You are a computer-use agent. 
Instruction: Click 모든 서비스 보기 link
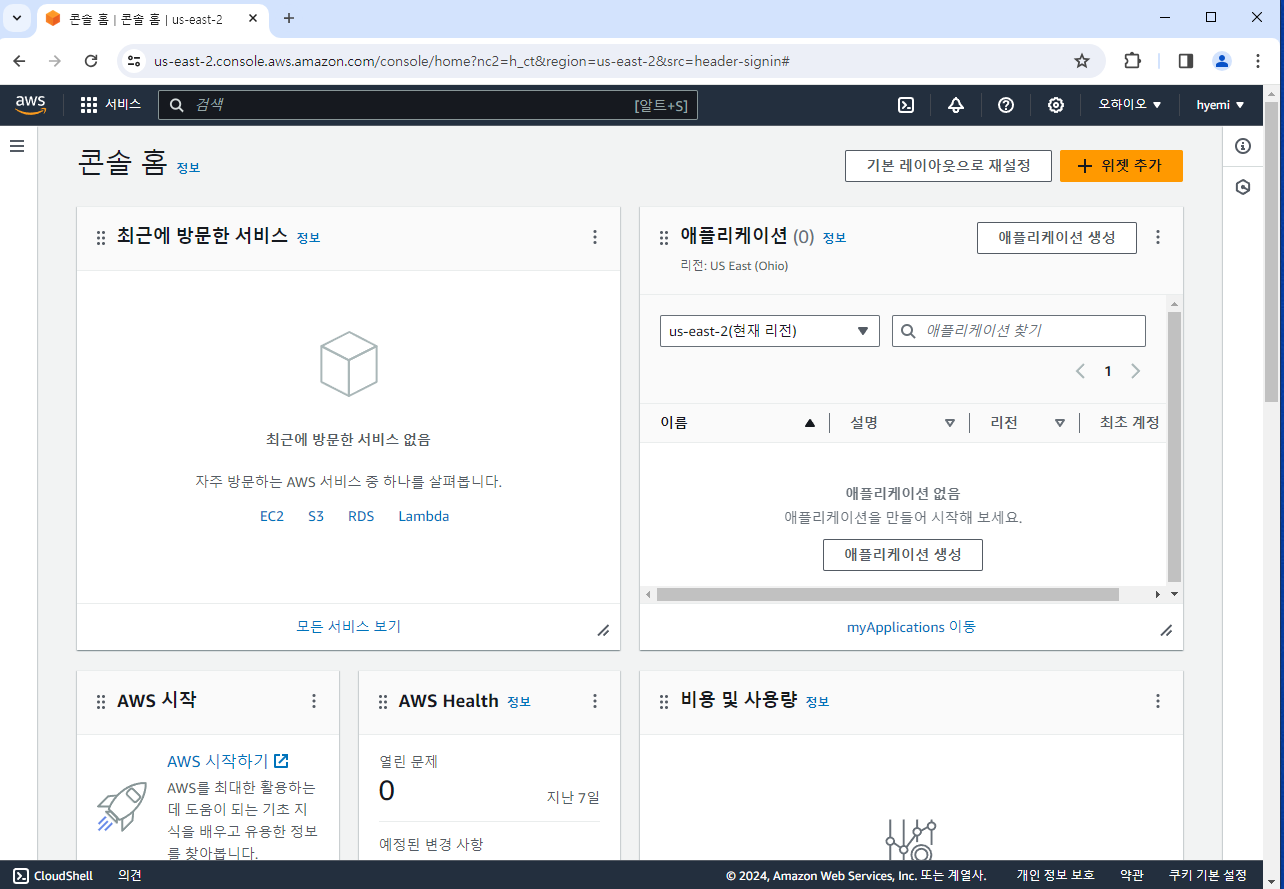pyautogui.click(x=348, y=627)
